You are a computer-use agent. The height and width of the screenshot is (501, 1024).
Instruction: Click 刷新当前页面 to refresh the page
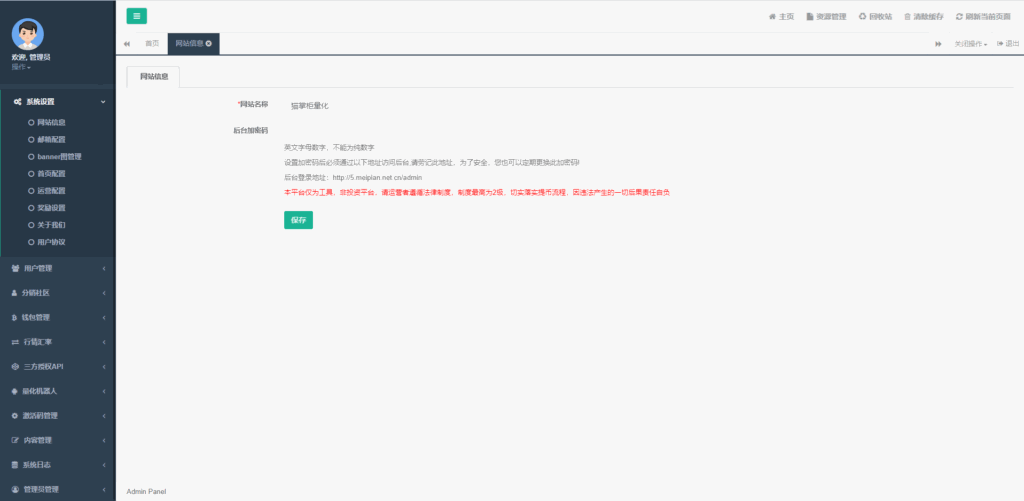[x=983, y=16]
